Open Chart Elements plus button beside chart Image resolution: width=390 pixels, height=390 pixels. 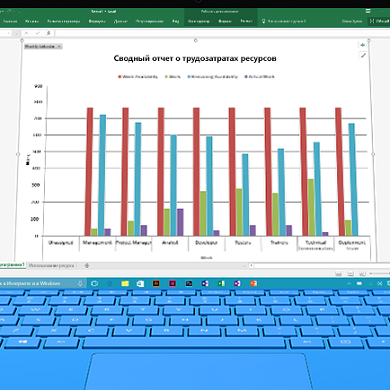pos(363,45)
